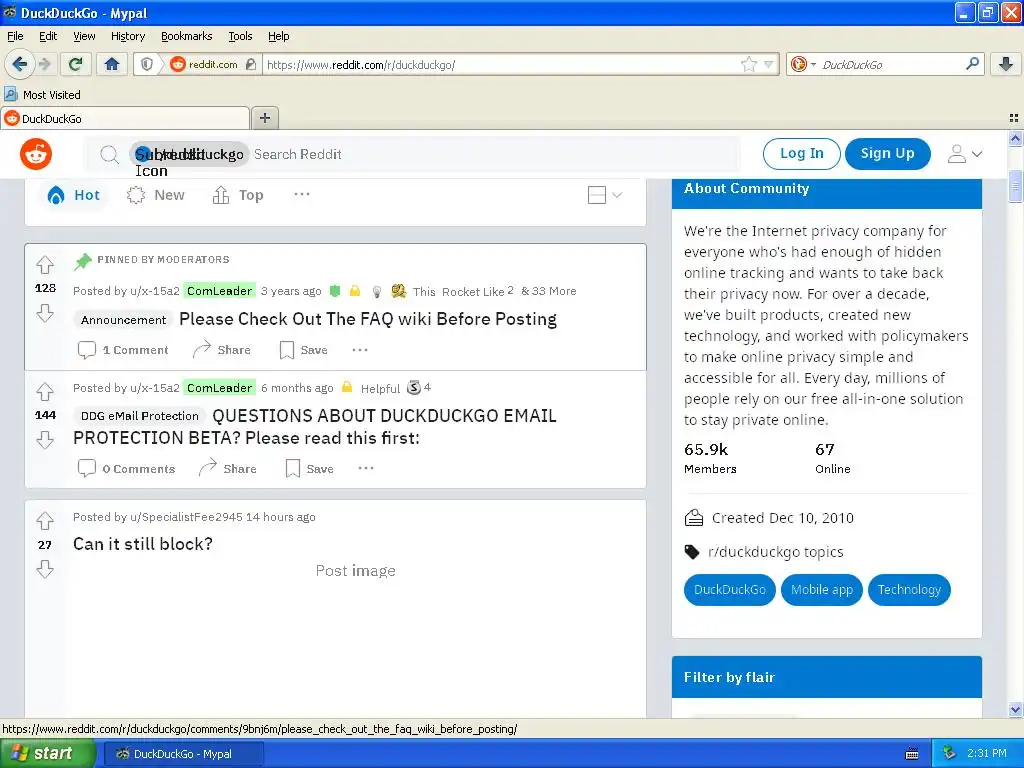Open the Most Visited bookmarks folder

click(42, 95)
